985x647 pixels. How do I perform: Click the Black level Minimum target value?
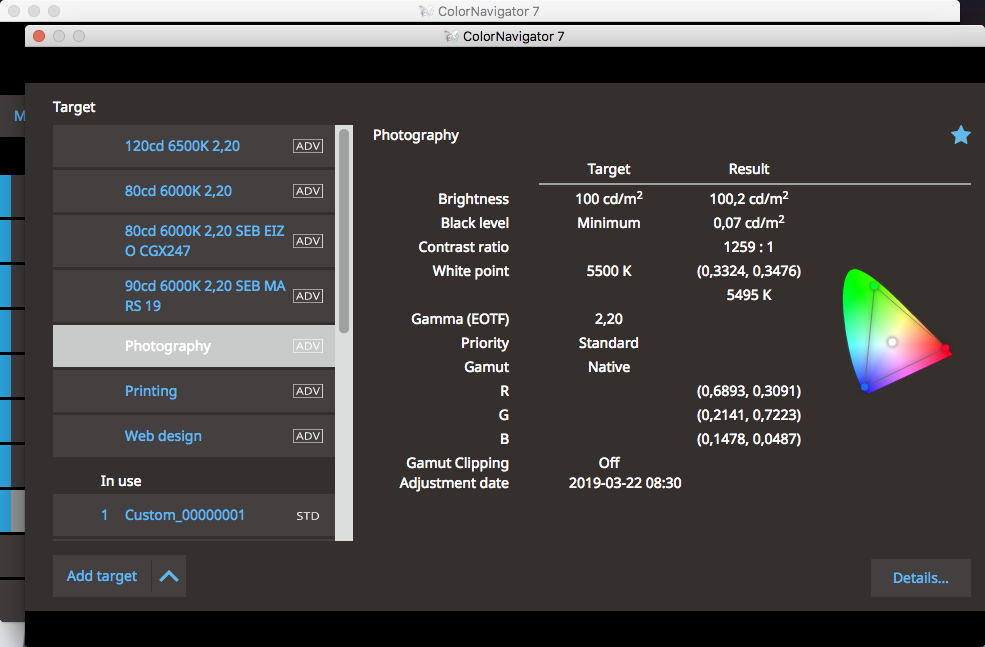609,223
